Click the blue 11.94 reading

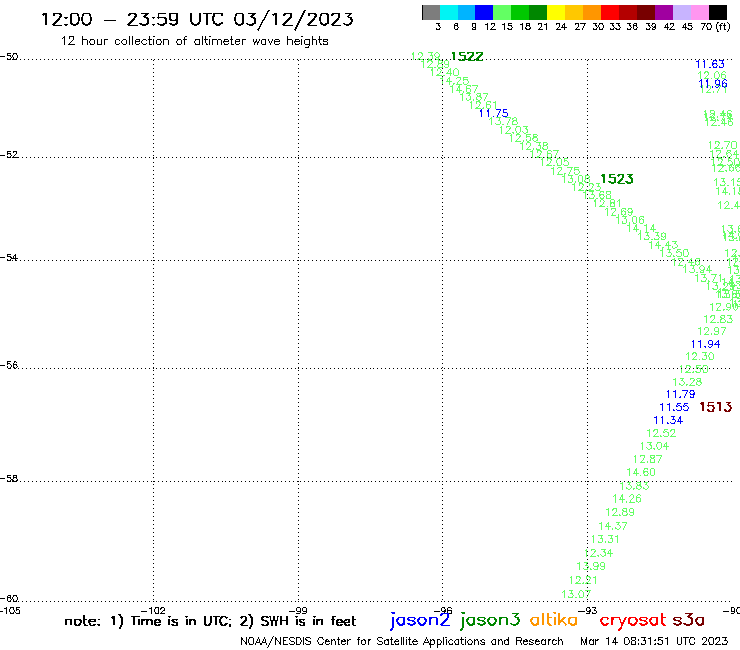706,344
